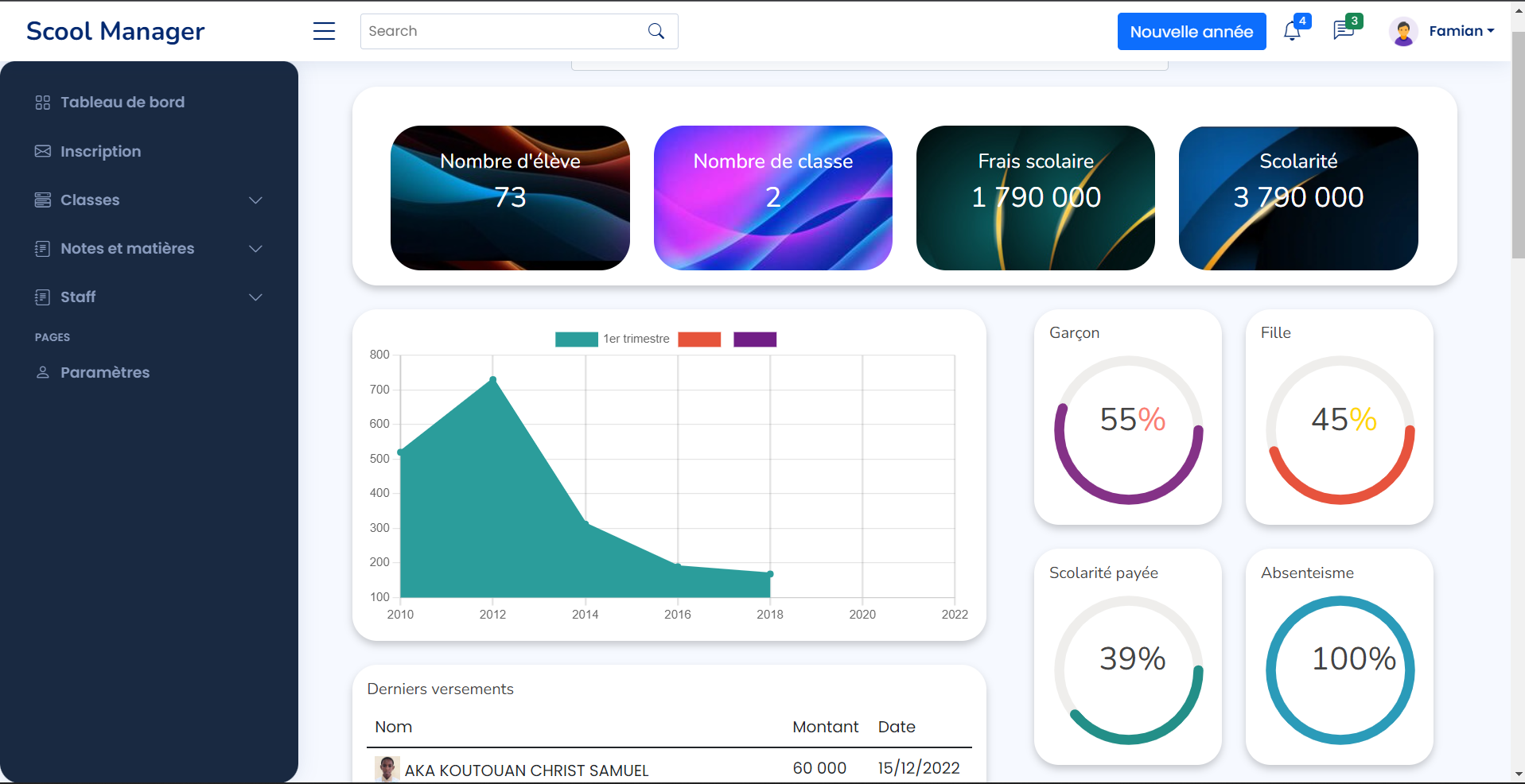
Task: Click the 1er trimestre legend label
Action: (636, 339)
